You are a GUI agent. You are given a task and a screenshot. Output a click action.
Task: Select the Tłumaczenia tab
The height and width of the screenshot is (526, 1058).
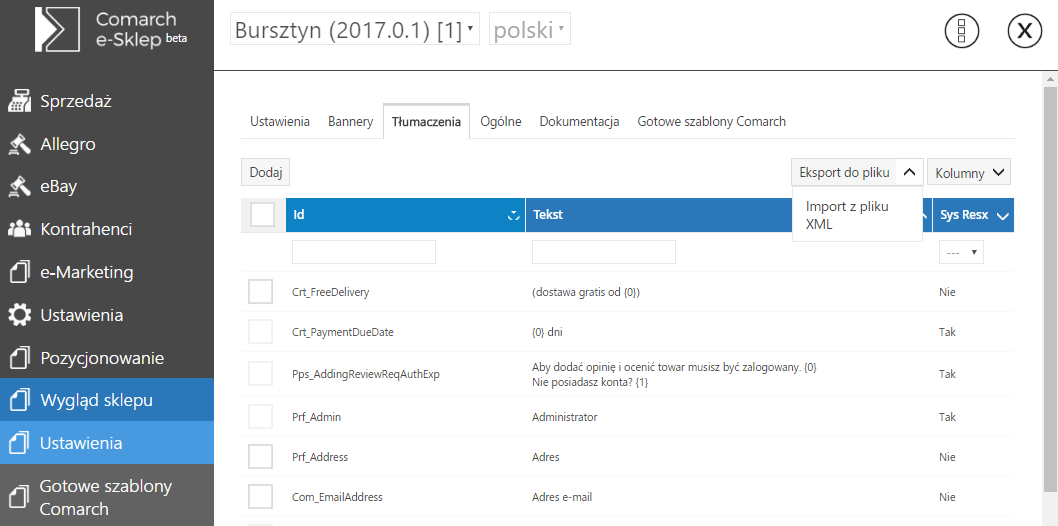[x=426, y=121]
